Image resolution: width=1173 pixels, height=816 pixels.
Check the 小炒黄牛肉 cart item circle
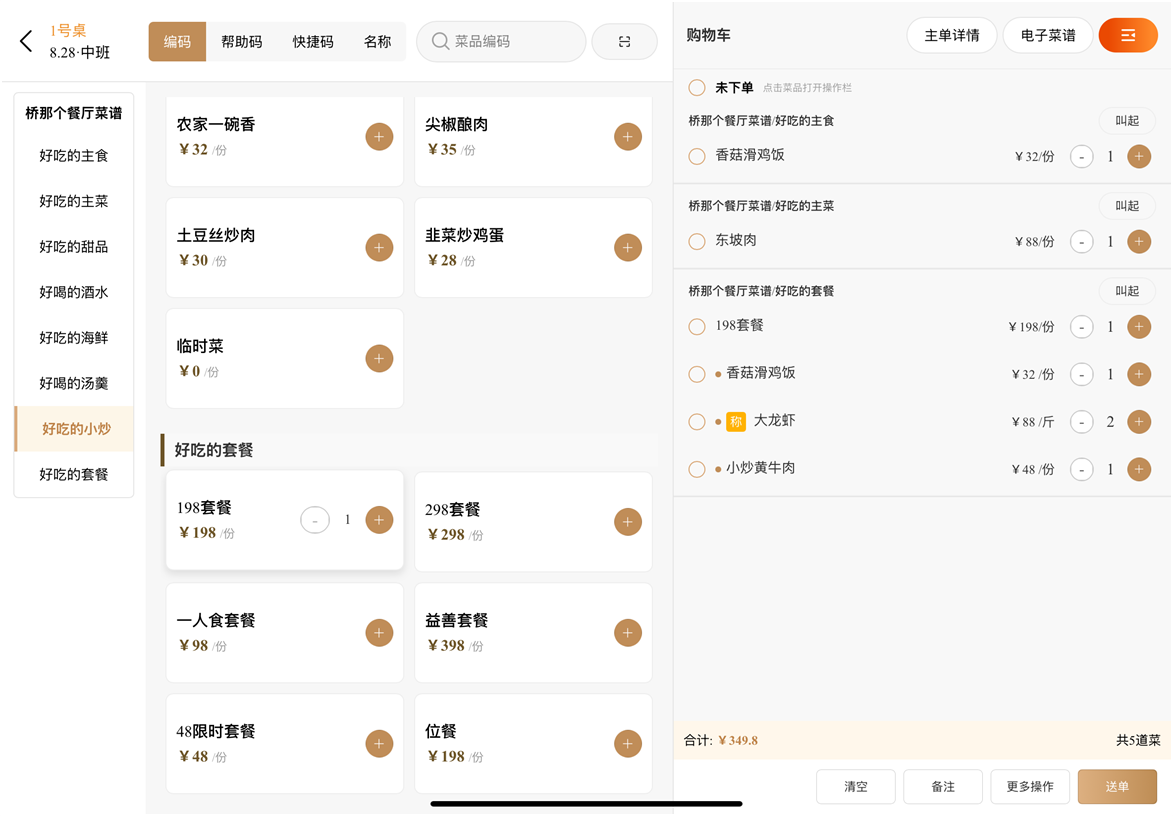(697, 469)
